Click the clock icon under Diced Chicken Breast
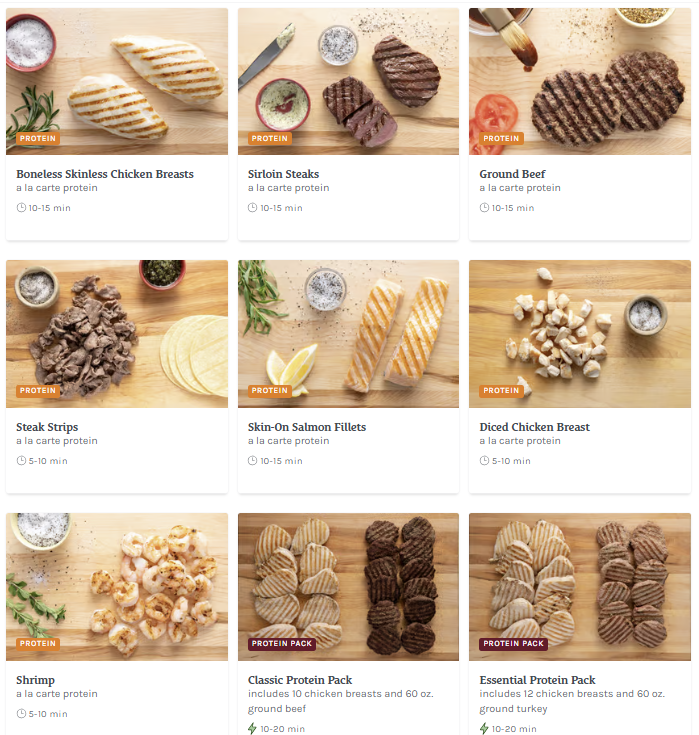Image resolution: width=699 pixels, height=735 pixels. 484,461
